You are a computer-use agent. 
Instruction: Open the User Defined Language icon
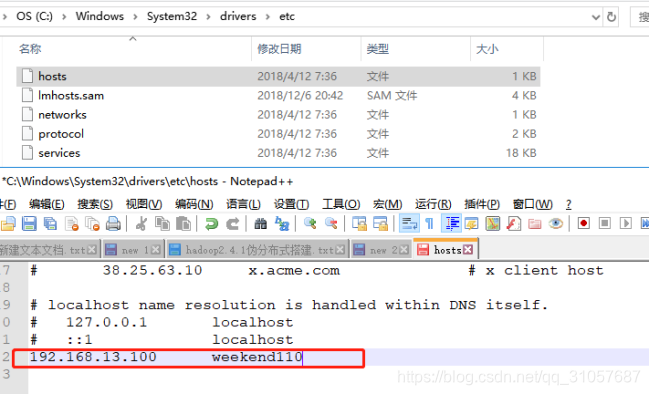tap(472, 224)
